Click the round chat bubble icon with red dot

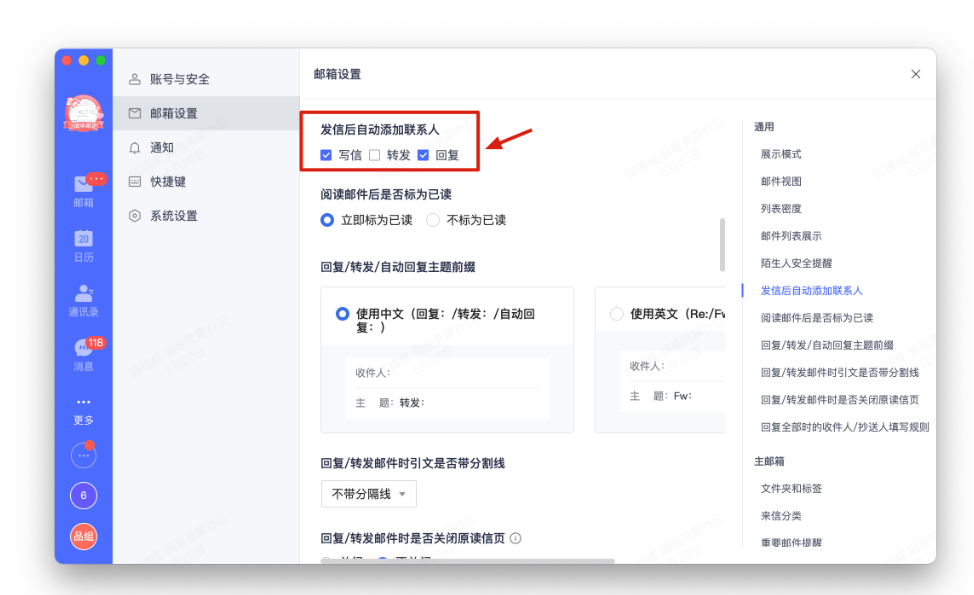pyautogui.click(x=83, y=455)
